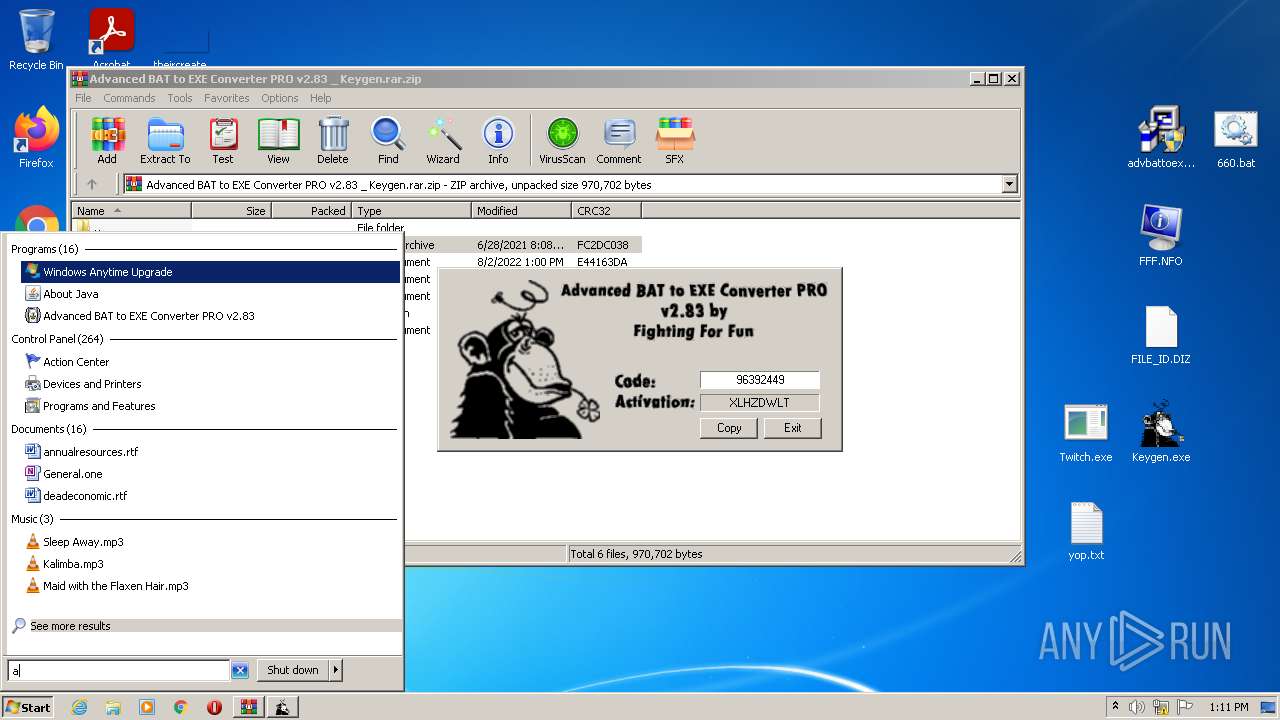The width and height of the screenshot is (1280, 720).
Task: Open the Recycle Bin desktop icon
Action: pyautogui.click(x=36, y=40)
